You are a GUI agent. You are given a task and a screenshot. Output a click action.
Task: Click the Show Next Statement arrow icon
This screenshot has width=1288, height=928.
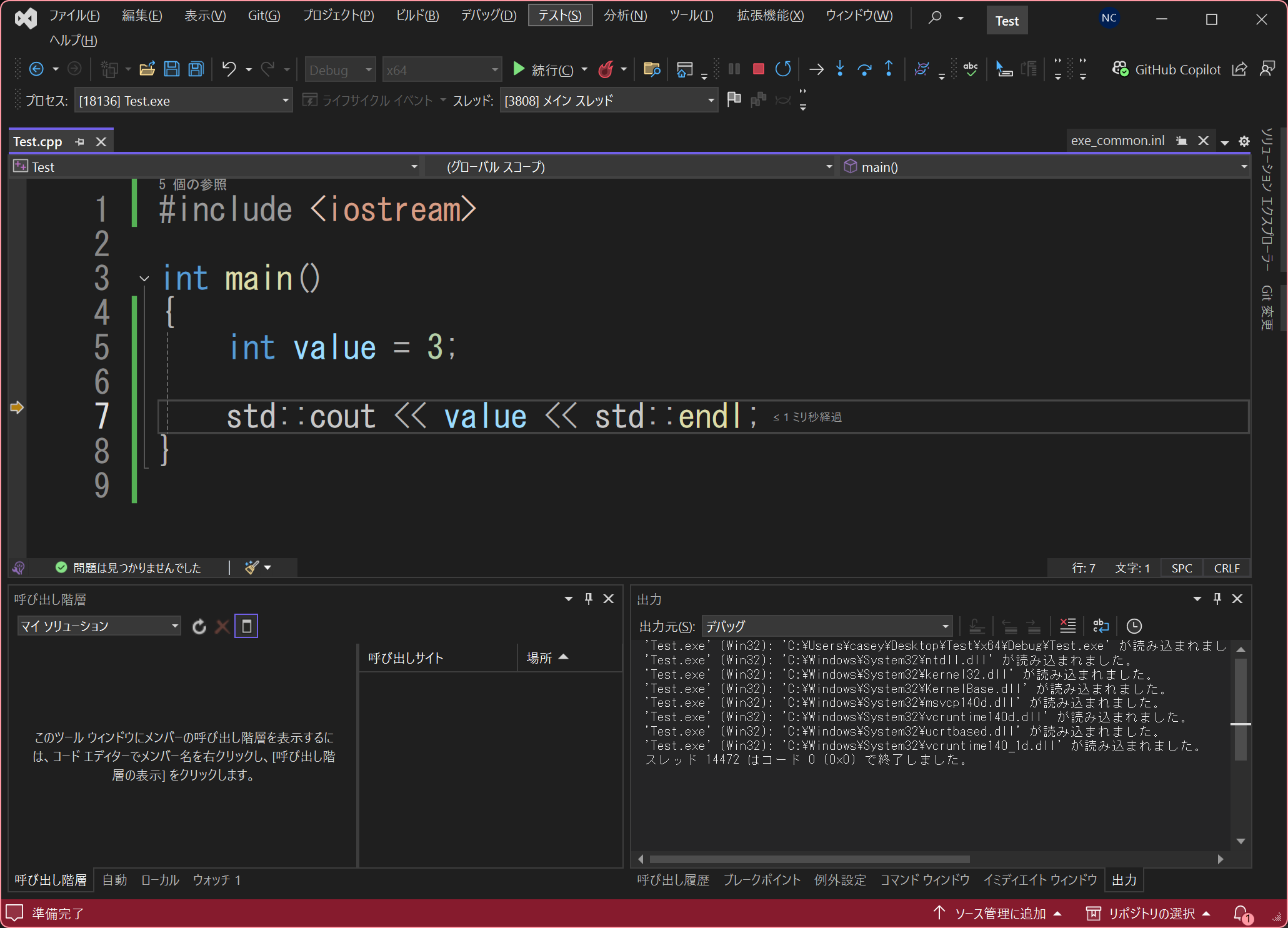[x=816, y=69]
